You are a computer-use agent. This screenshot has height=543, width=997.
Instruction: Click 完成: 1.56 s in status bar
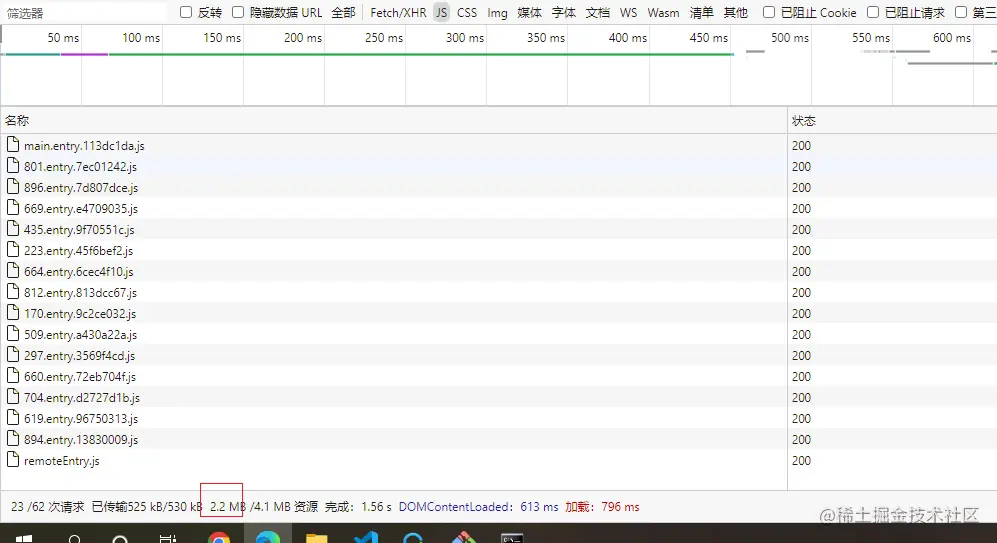358,507
